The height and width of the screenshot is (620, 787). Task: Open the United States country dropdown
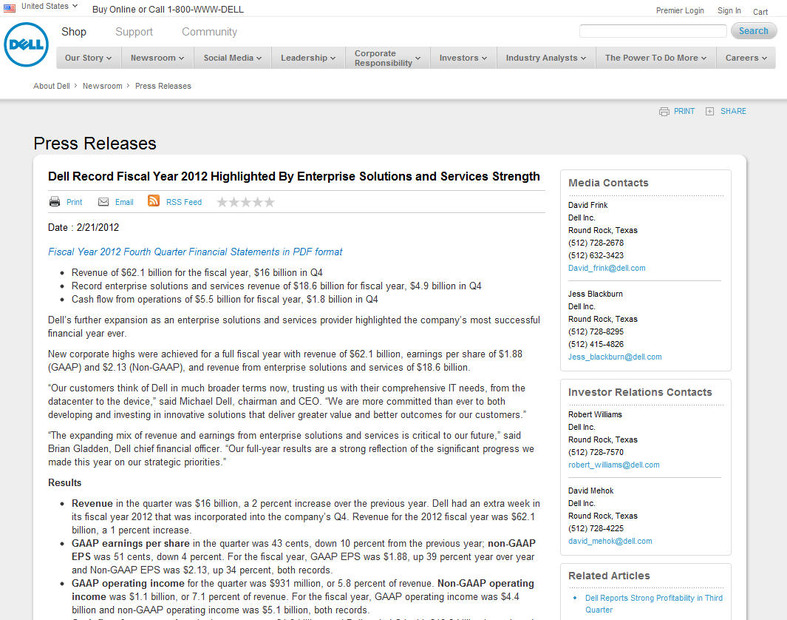[x=50, y=7]
